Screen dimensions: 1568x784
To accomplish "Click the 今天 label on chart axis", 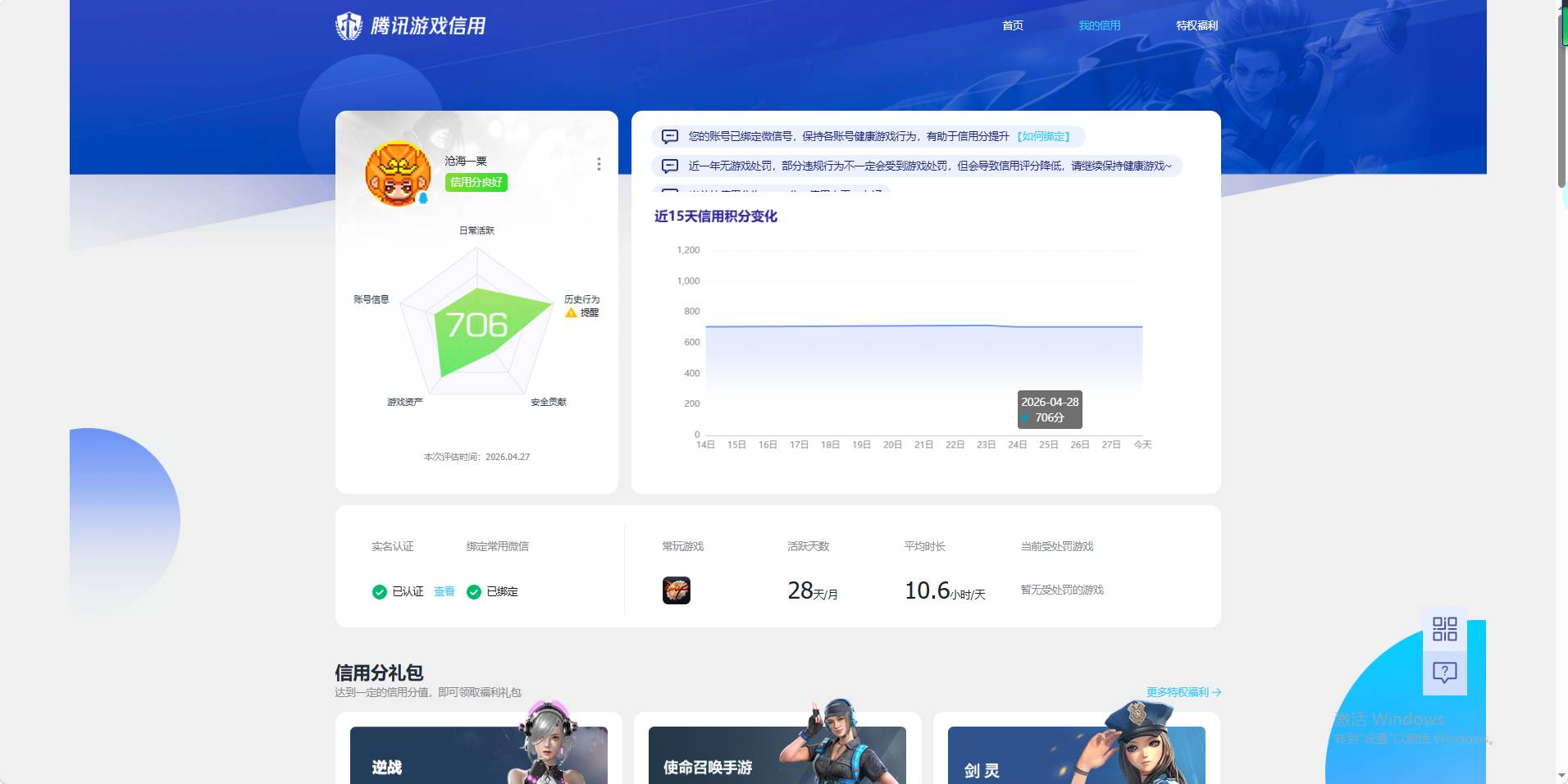I will pyautogui.click(x=1142, y=444).
